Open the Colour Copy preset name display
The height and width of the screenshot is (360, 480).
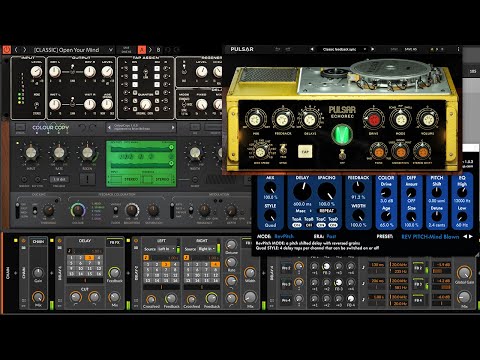[x=141, y=128]
